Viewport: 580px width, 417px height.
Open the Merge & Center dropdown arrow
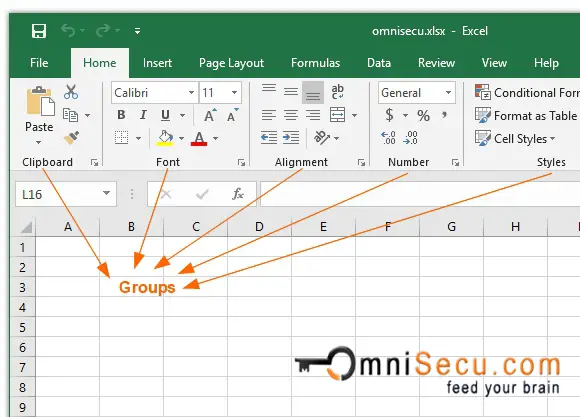click(x=354, y=115)
